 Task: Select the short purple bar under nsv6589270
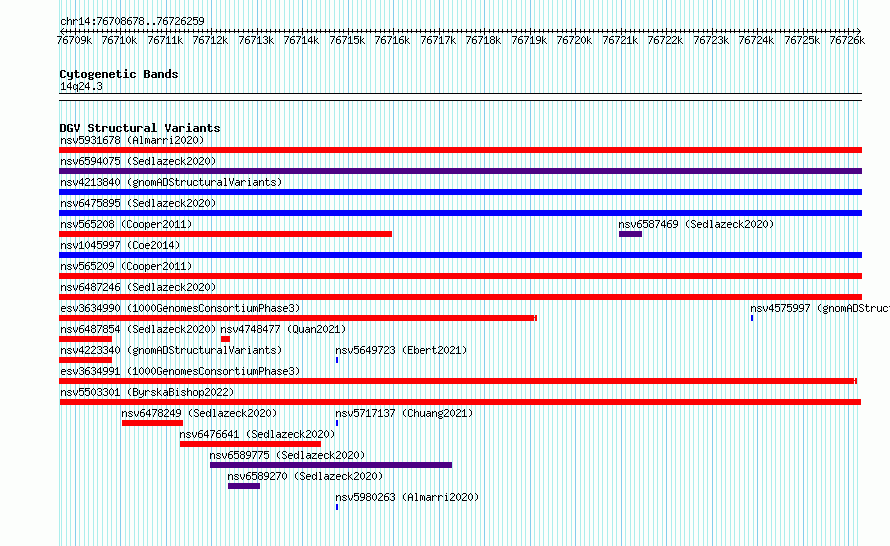pos(244,486)
